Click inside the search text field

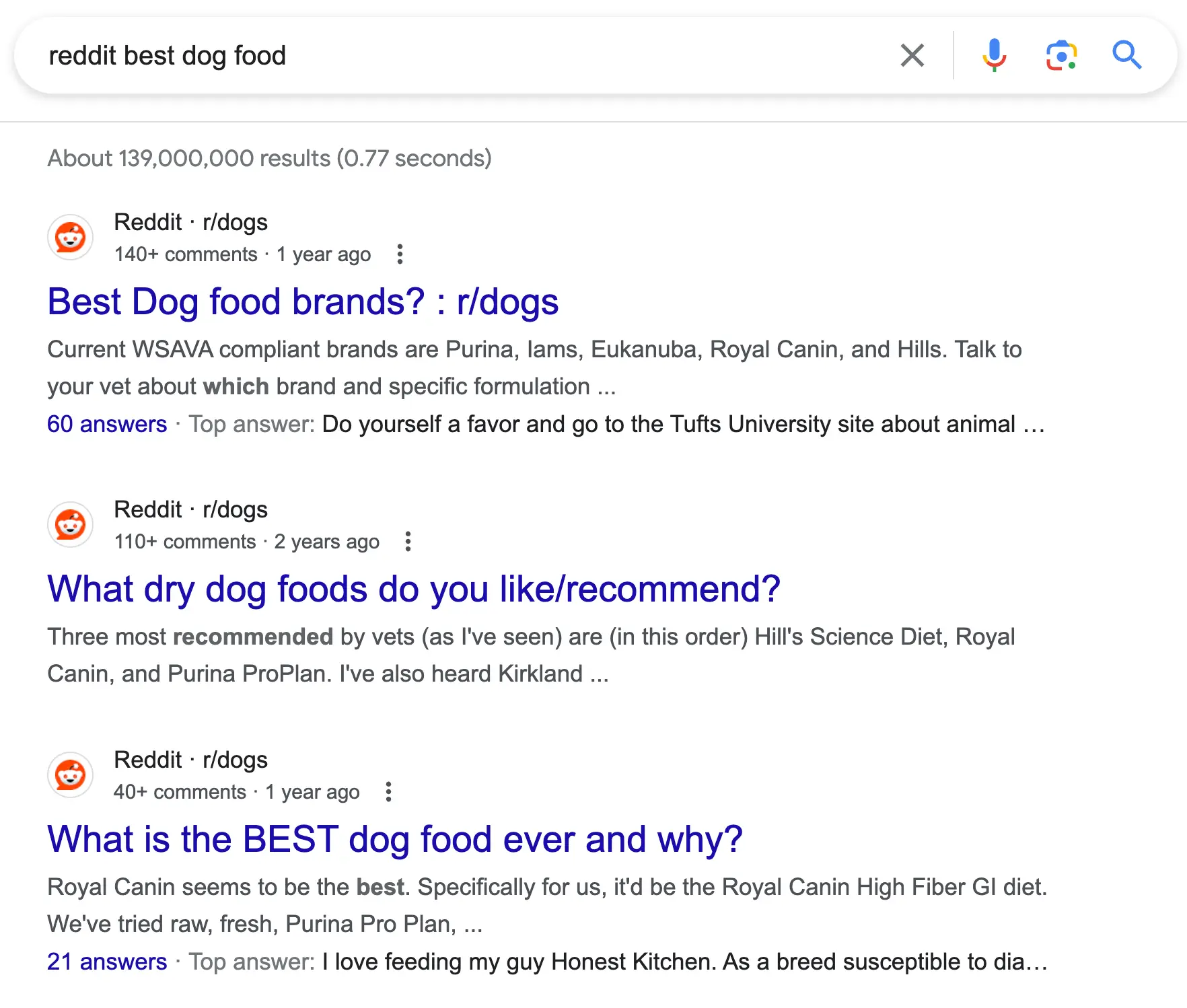[x=458, y=55]
